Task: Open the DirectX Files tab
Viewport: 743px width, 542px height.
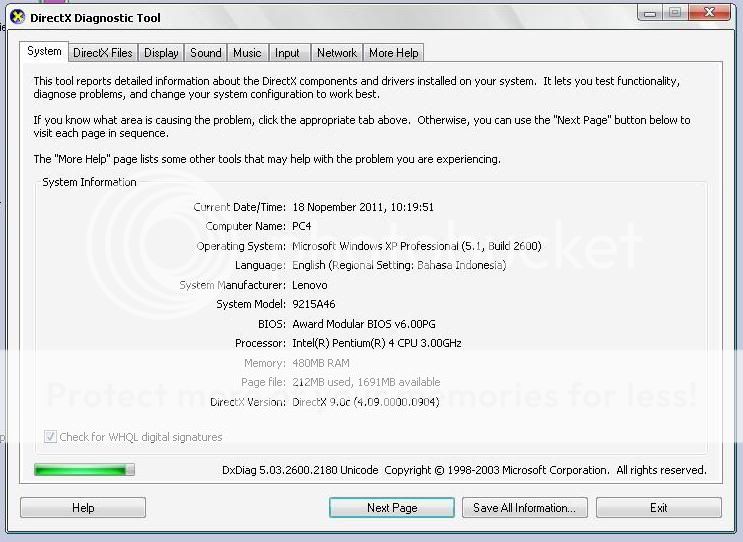Action: click(103, 53)
